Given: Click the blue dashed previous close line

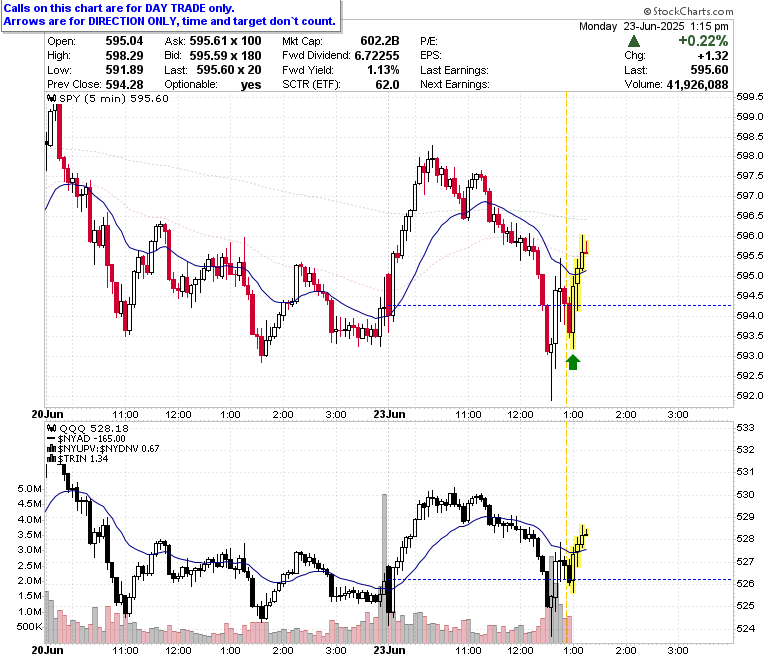Looking at the screenshot, I should 562,305.
